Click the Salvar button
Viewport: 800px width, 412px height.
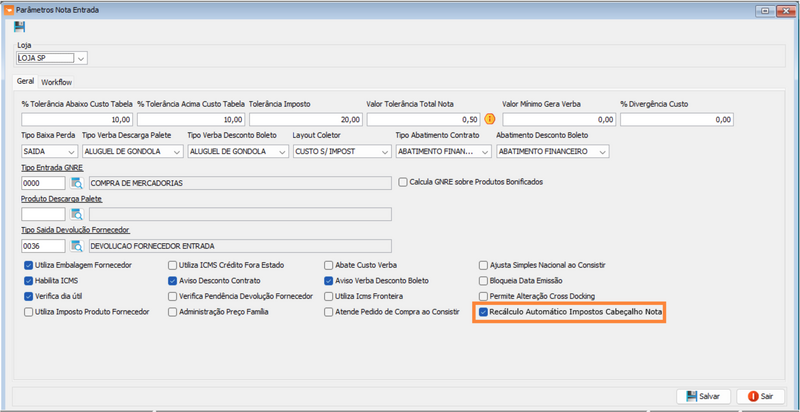click(703, 396)
